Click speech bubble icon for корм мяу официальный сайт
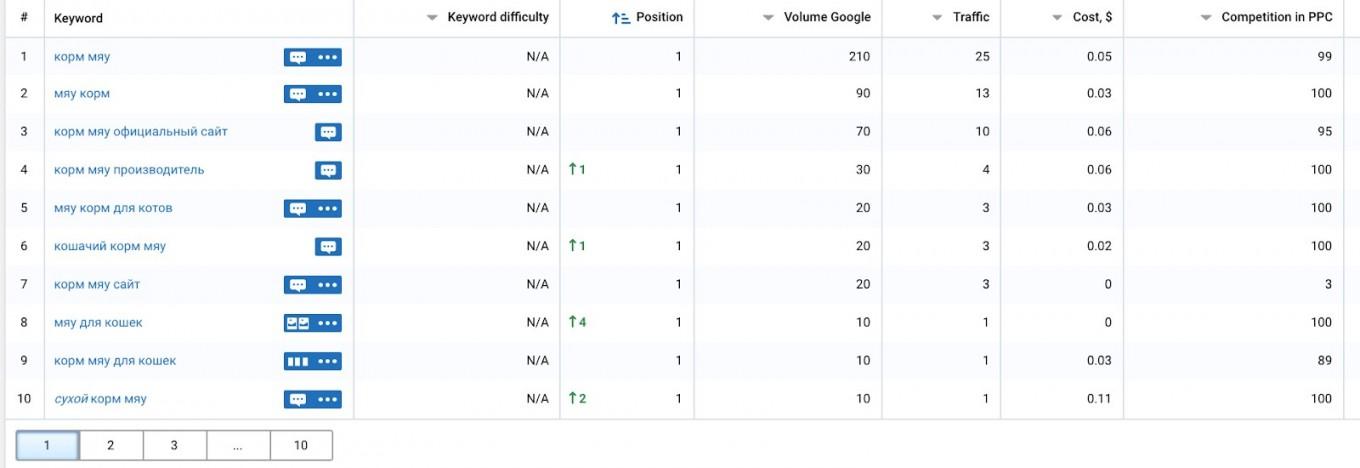 [328, 132]
